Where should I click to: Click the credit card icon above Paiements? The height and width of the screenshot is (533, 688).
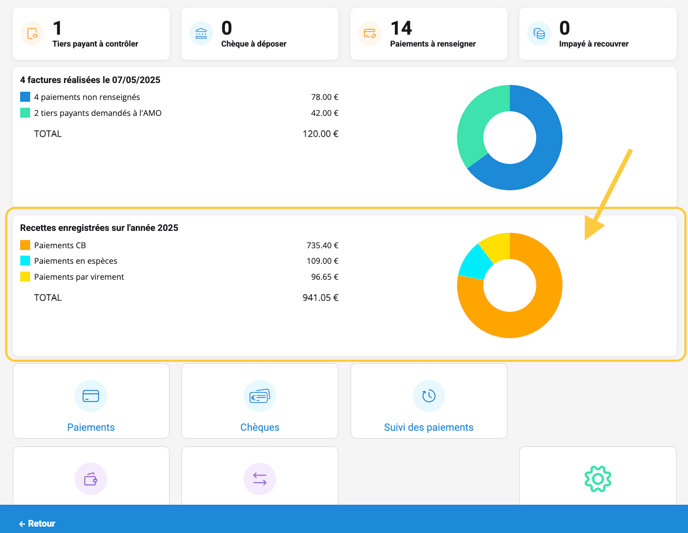(x=91, y=396)
